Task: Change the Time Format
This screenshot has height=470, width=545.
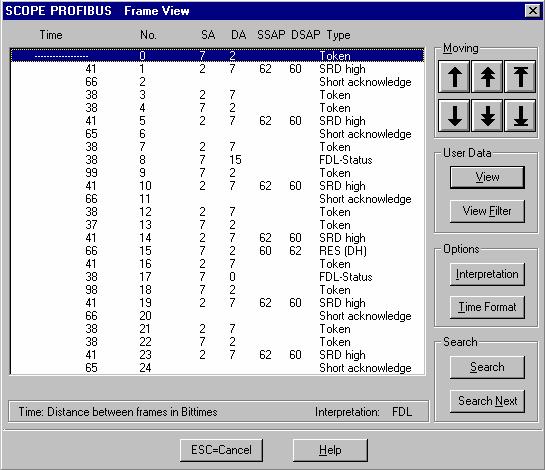Action: (487, 307)
